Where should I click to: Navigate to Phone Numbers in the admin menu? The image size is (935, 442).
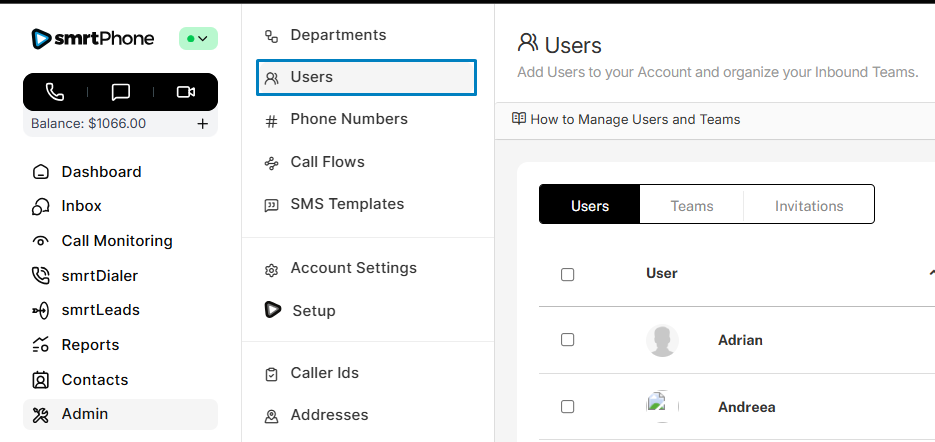point(349,119)
